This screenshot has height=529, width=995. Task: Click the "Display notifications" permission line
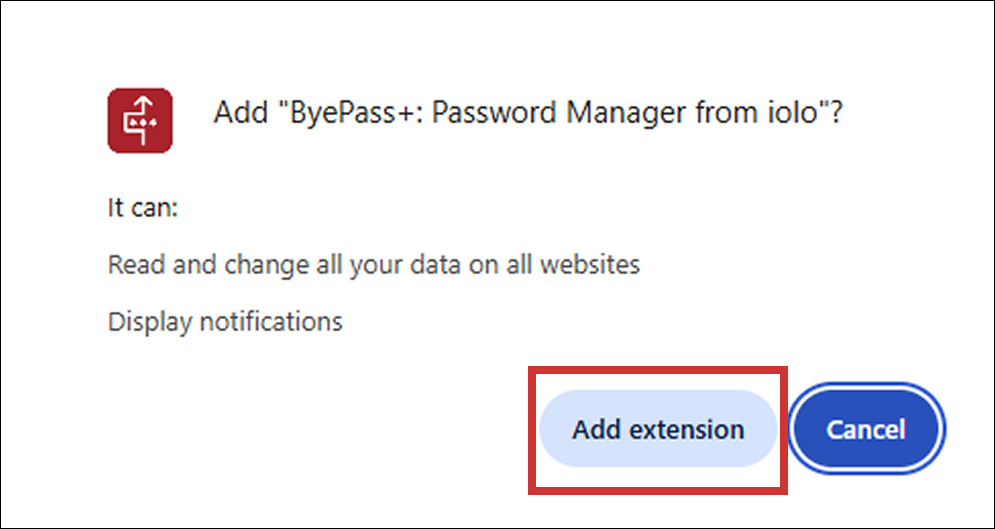[225, 322]
